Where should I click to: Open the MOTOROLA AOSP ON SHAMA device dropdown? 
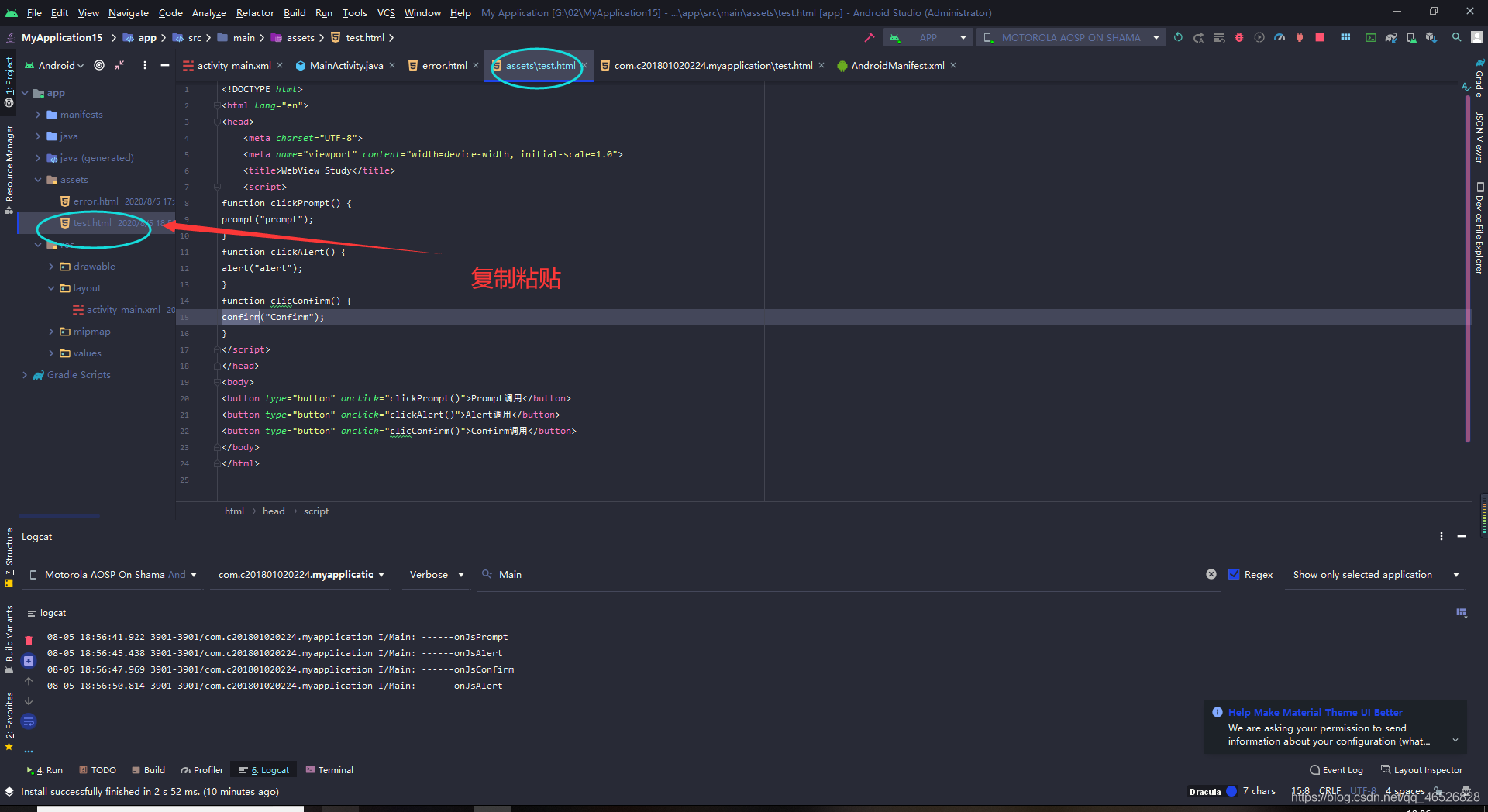pyautogui.click(x=1071, y=37)
